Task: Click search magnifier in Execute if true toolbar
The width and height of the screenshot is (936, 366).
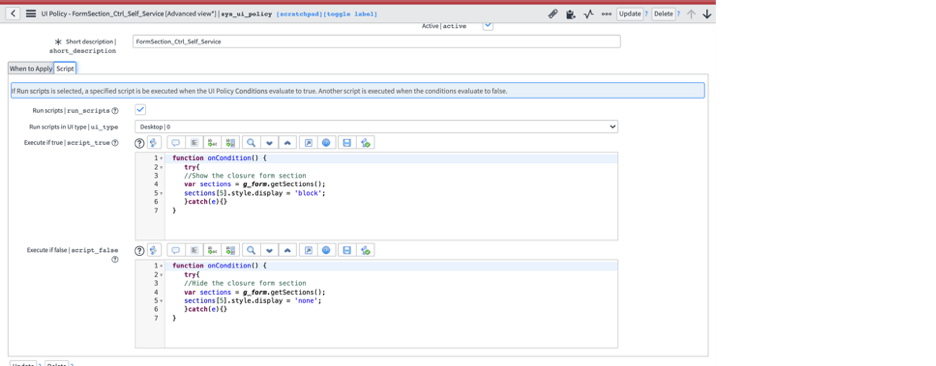Action: [251, 143]
